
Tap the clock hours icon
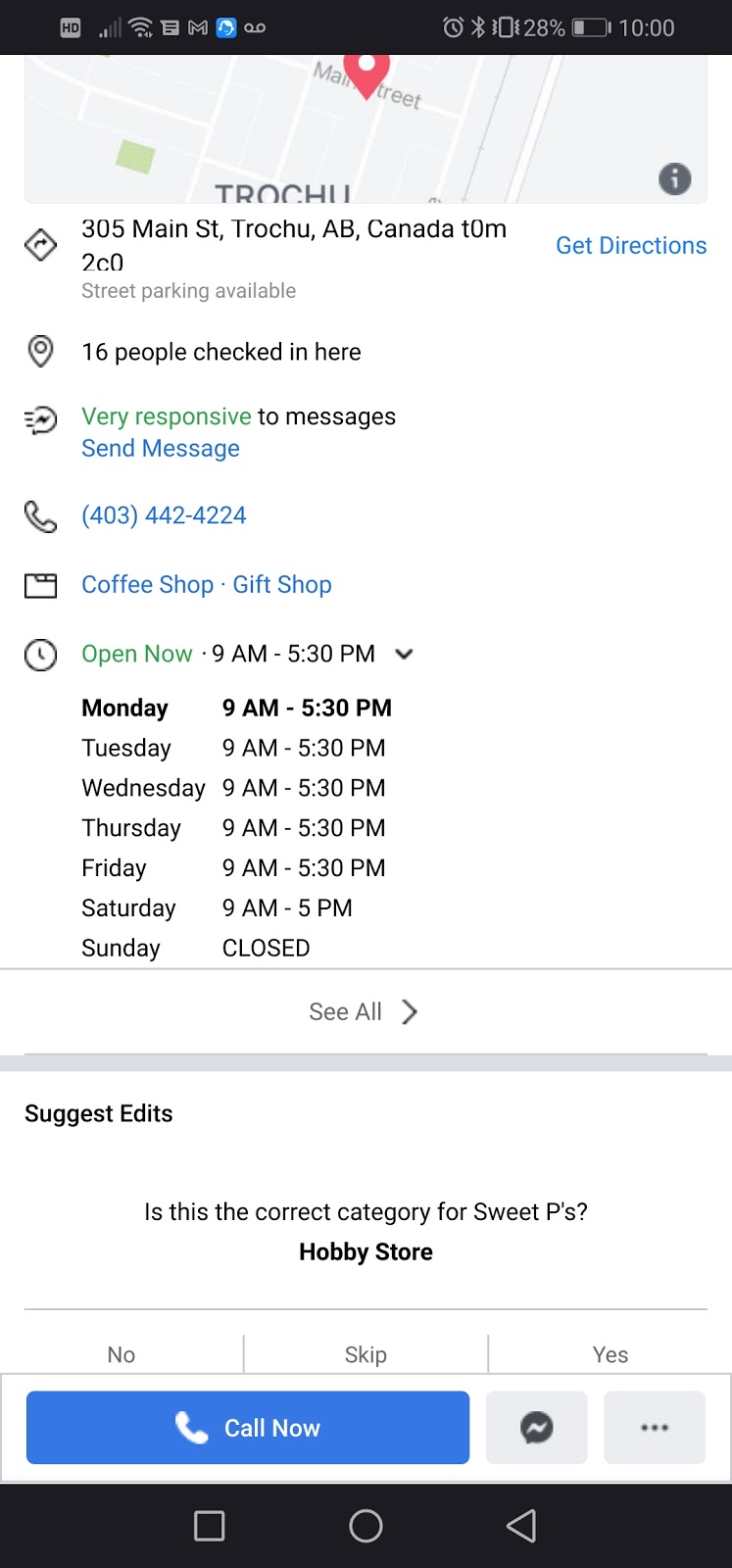pos(40,654)
